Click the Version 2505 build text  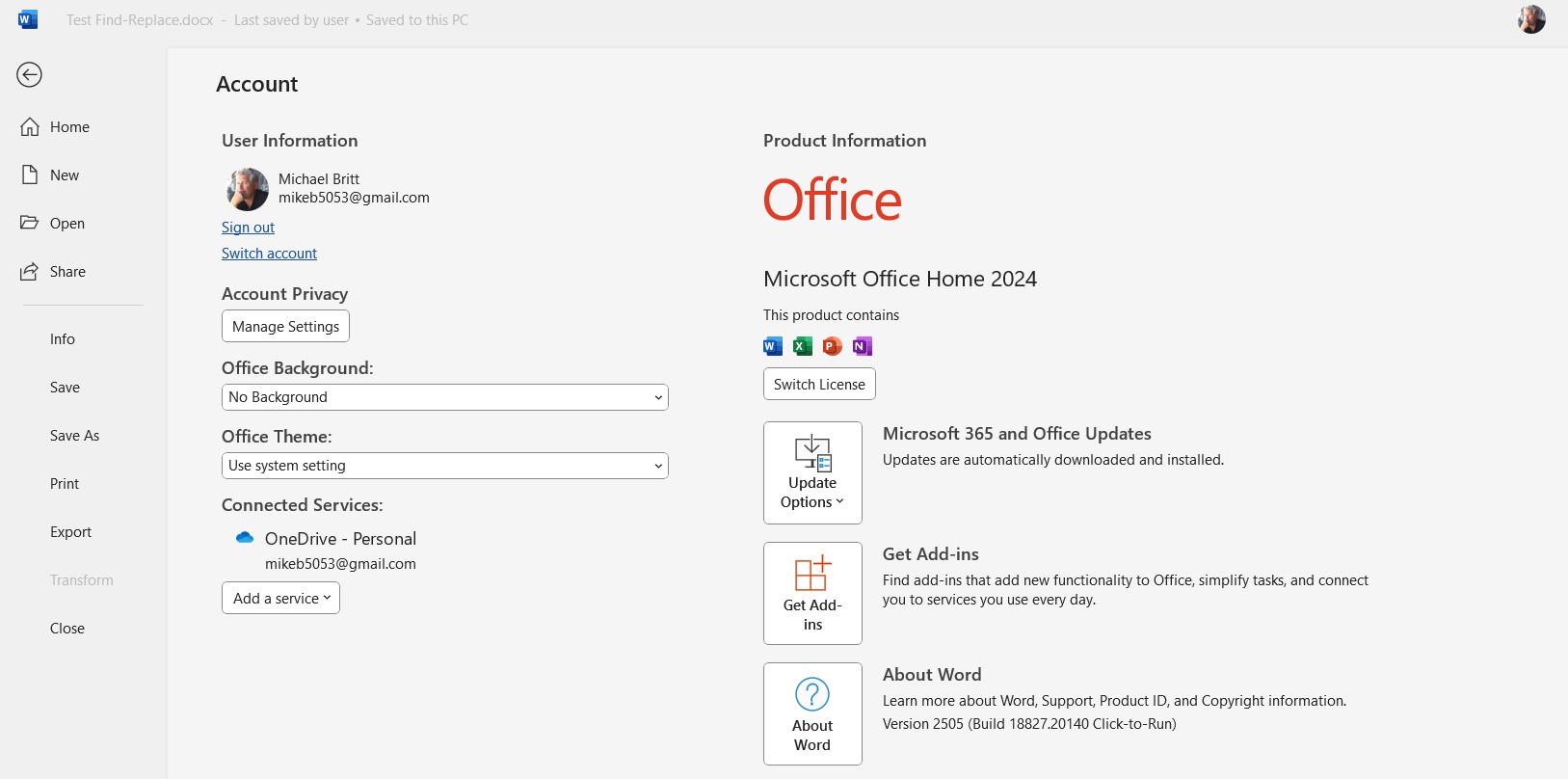pyautogui.click(x=1029, y=724)
